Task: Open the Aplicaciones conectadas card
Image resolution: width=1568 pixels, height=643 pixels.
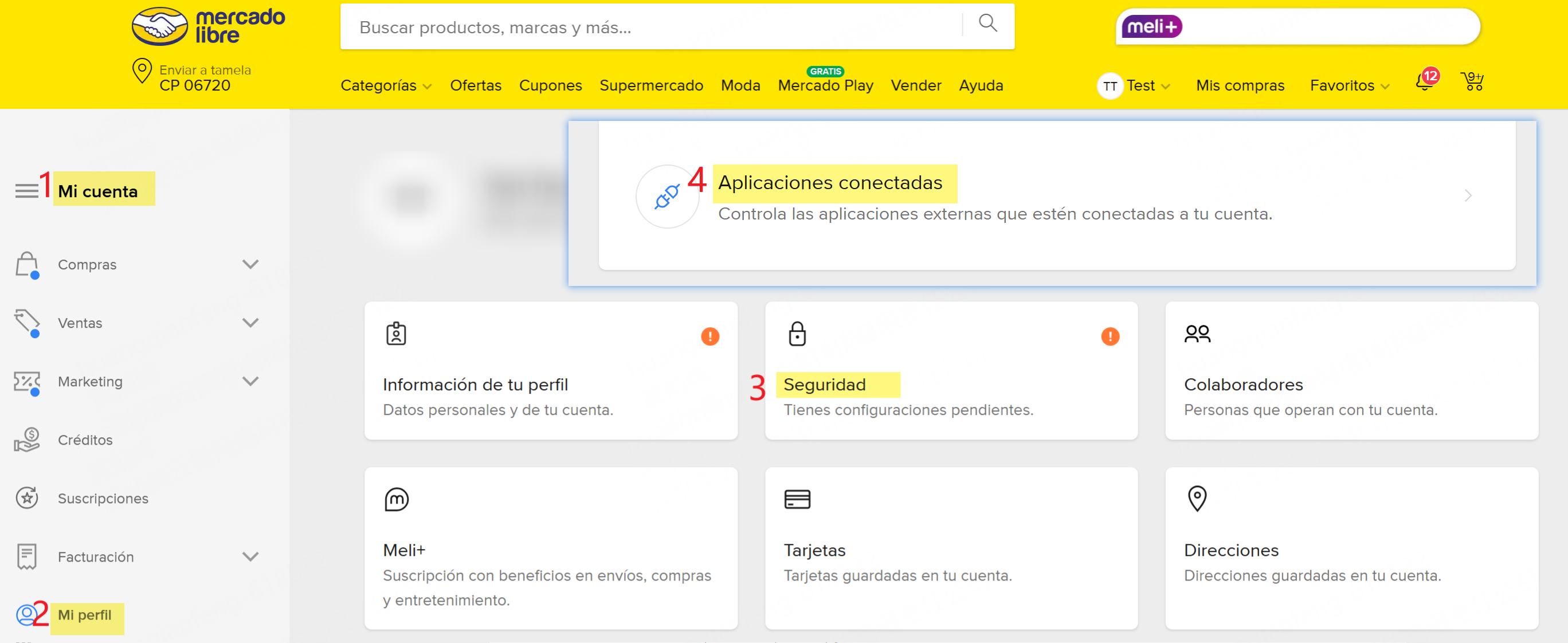Action: pyautogui.click(x=1057, y=195)
